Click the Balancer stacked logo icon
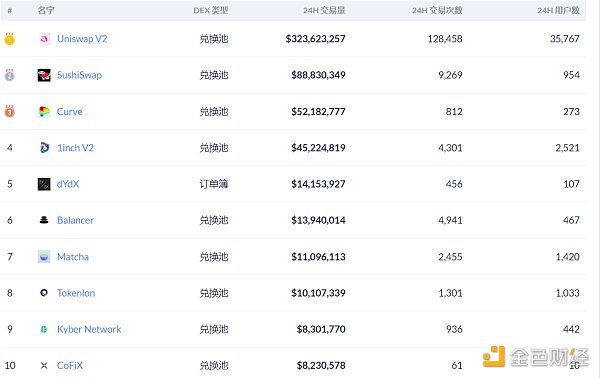 [44, 220]
